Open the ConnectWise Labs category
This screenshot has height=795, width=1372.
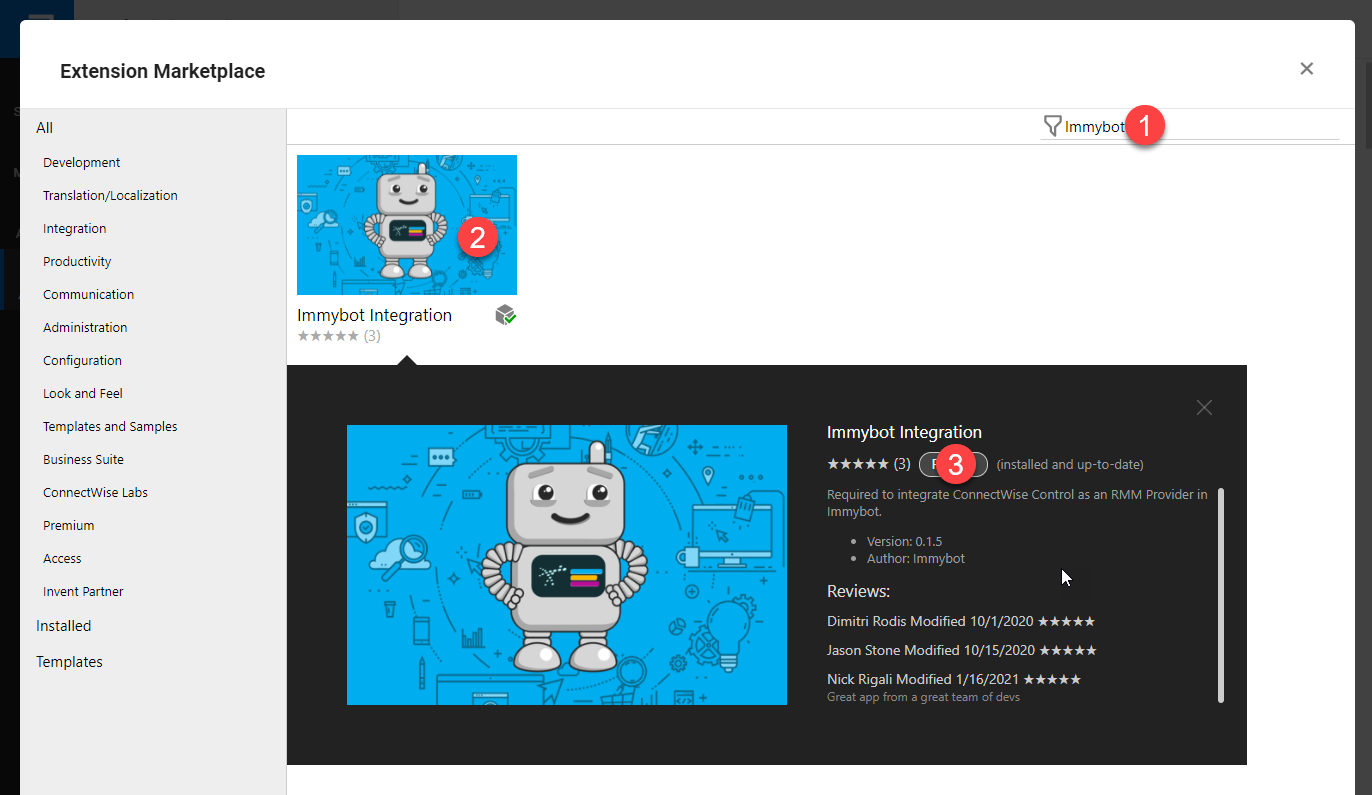(95, 493)
